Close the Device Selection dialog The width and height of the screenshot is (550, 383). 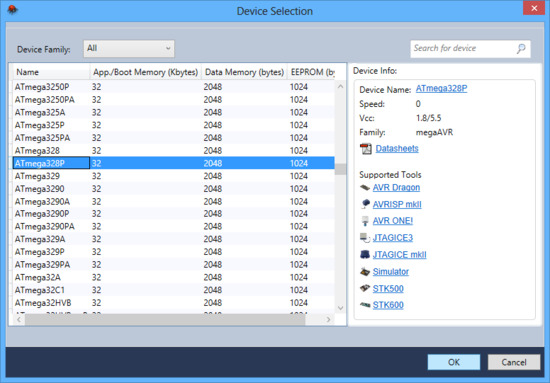pos(534,8)
